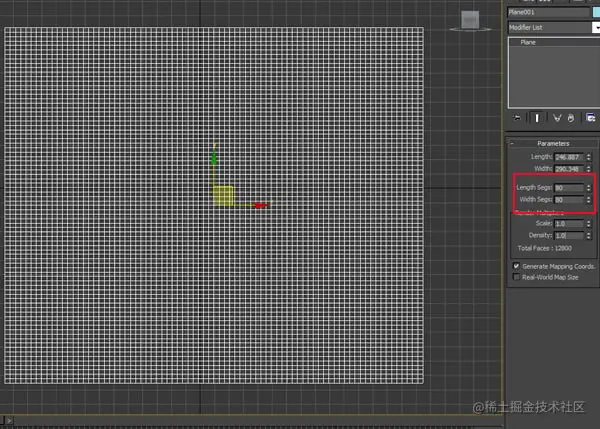This screenshot has height=429, width=600.
Task: Click the Width spinner arrows
Action: click(589, 169)
